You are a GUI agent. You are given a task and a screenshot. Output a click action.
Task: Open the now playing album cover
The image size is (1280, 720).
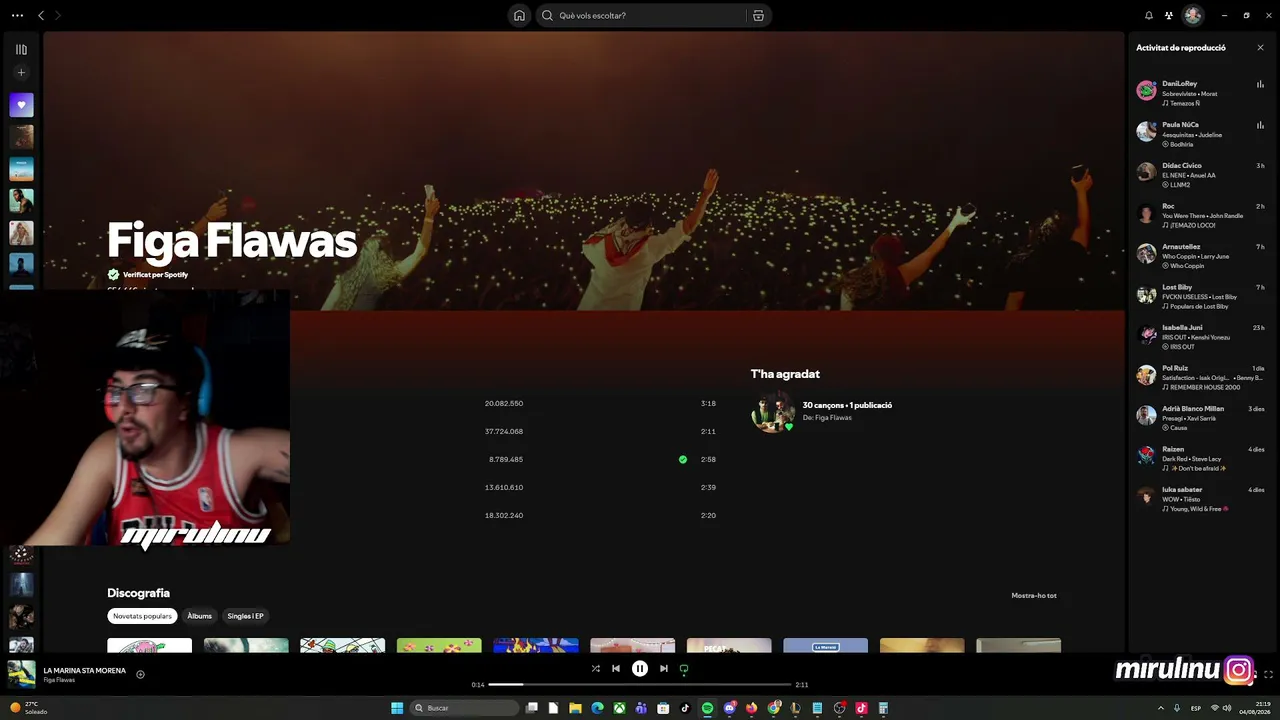coord(21,674)
